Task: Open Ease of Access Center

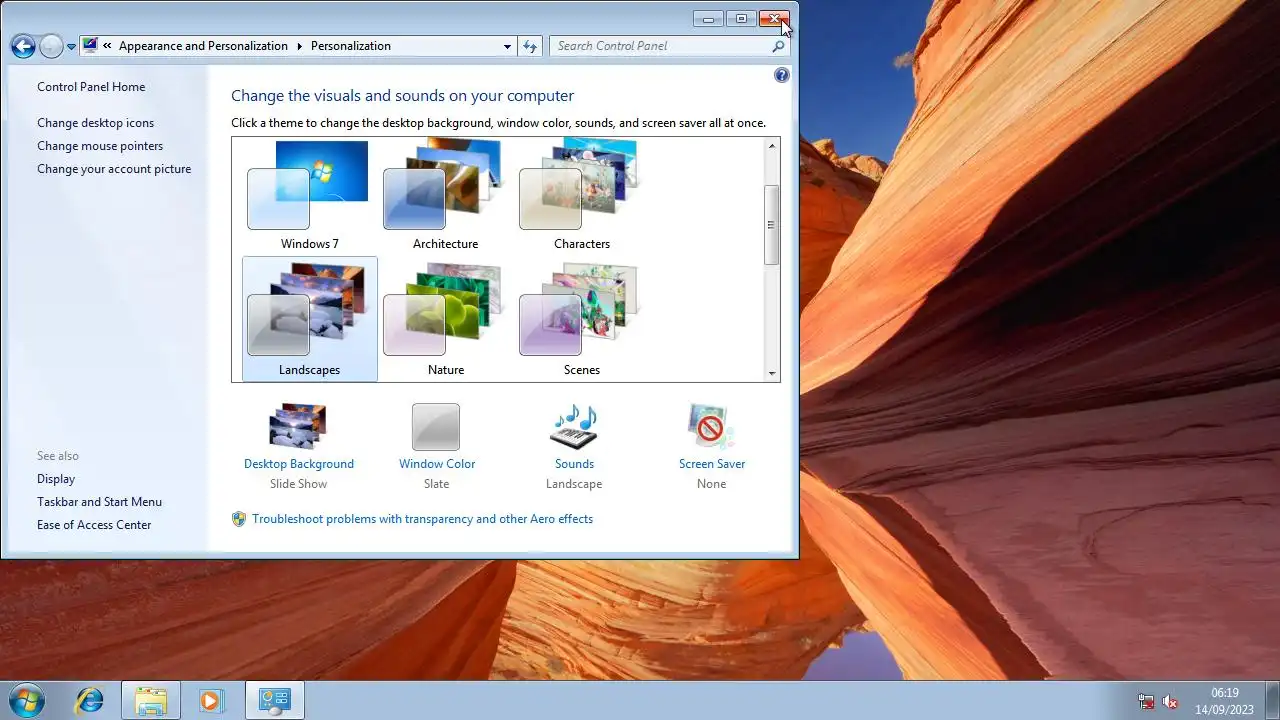Action: (x=94, y=525)
